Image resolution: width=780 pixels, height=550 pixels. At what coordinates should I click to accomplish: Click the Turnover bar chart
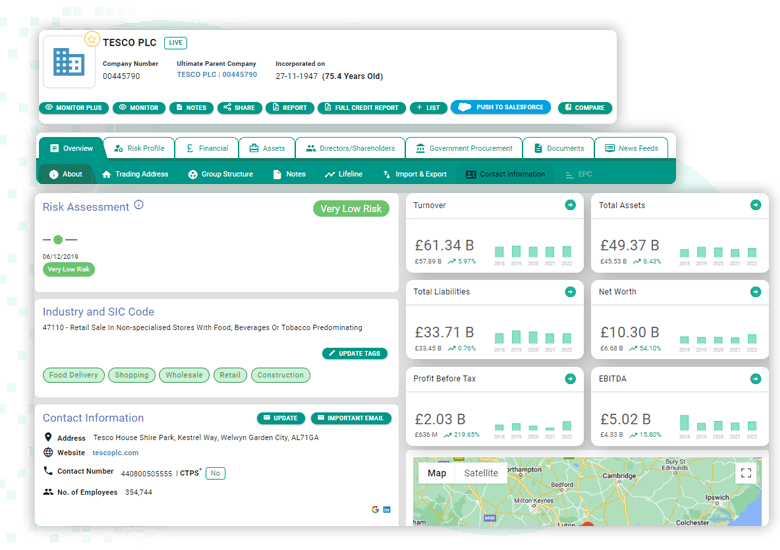533,255
